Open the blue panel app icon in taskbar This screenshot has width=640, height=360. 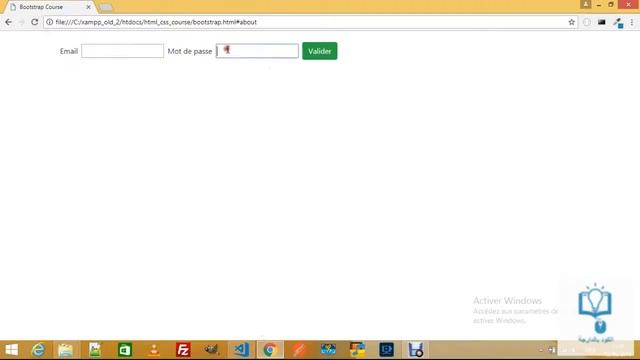pos(328,350)
